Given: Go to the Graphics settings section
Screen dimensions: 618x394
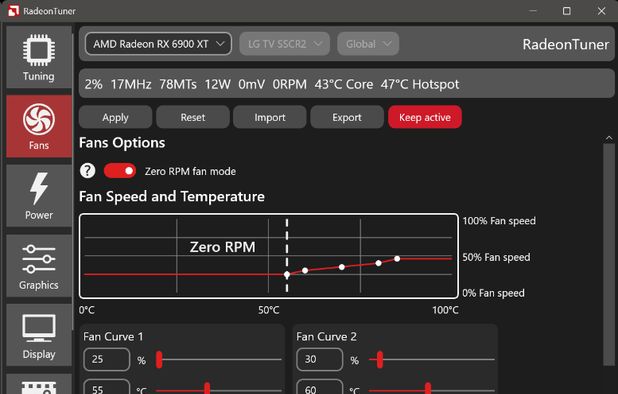Looking at the screenshot, I should coord(39,266).
